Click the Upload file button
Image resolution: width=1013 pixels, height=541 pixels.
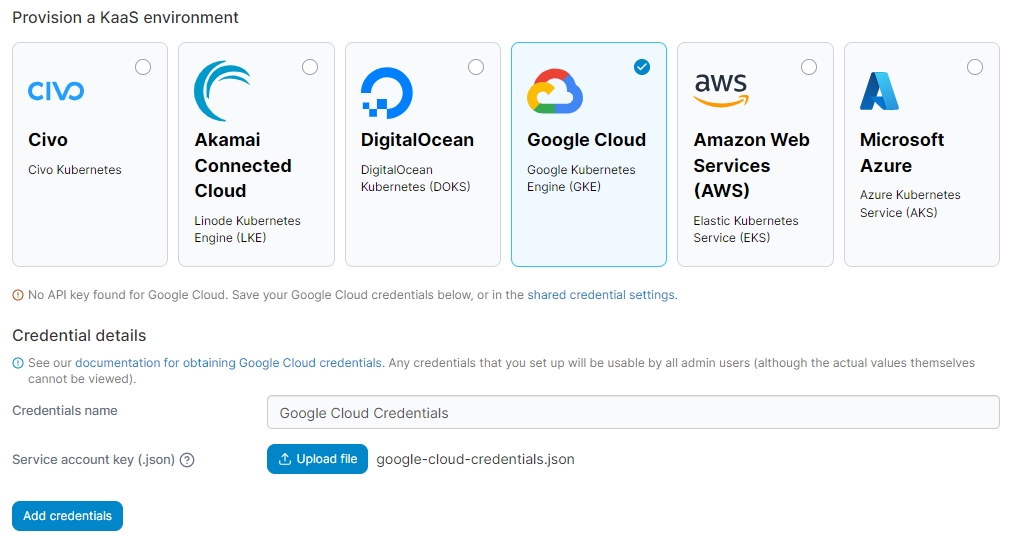pos(317,459)
